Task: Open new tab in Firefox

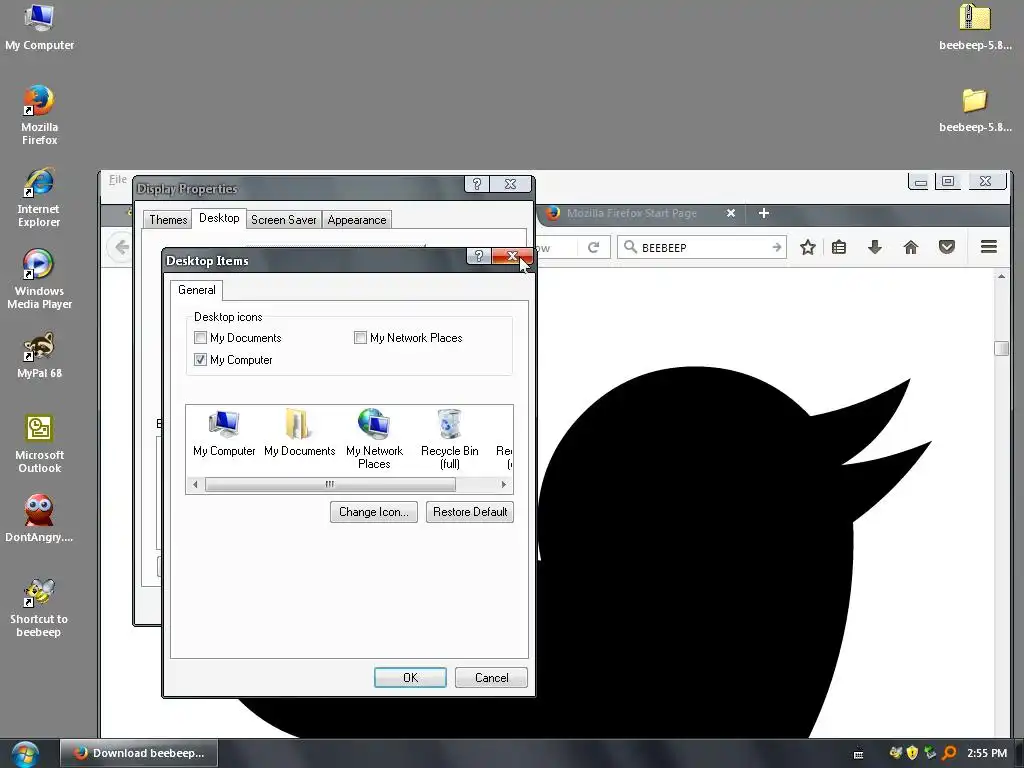Action: (x=763, y=213)
